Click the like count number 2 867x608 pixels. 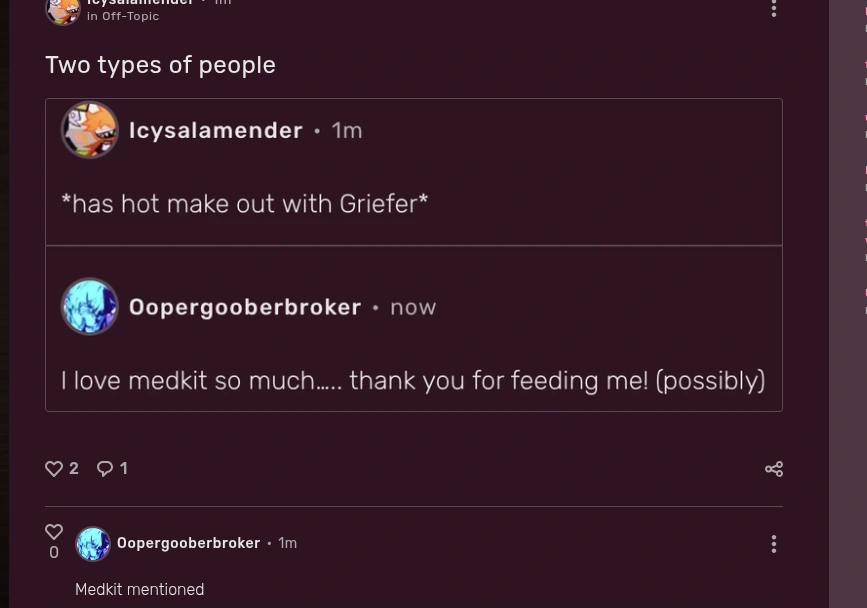pos(73,468)
